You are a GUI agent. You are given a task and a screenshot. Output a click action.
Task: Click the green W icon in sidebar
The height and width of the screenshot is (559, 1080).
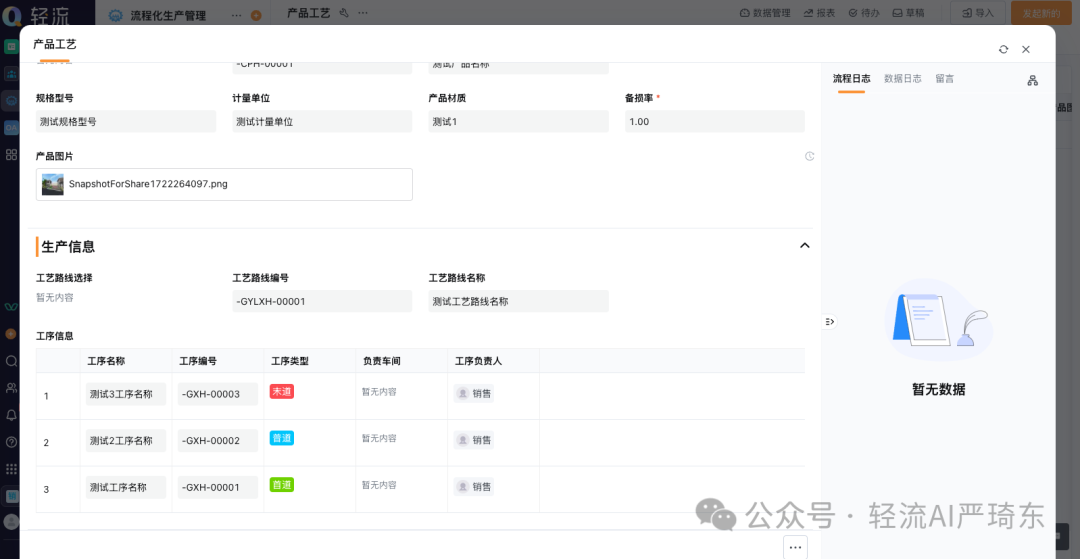[11, 306]
